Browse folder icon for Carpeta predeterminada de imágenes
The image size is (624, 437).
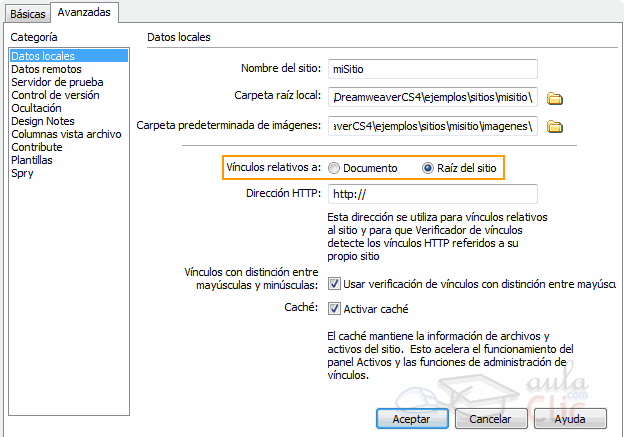pyautogui.click(x=554, y=127)
